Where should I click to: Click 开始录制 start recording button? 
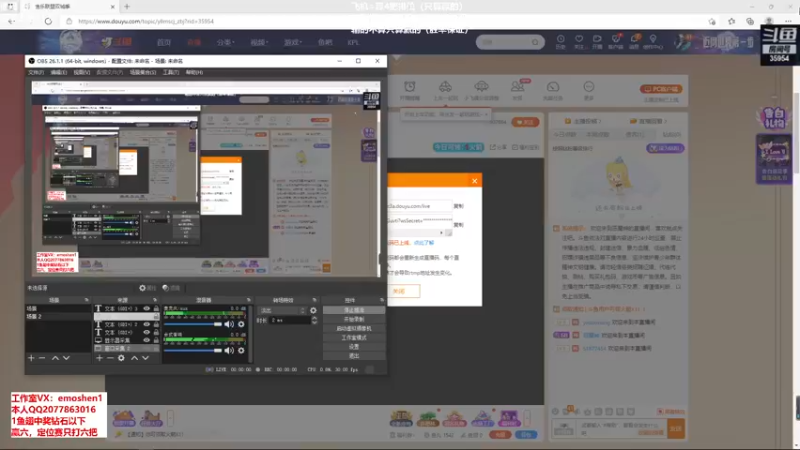pos(354,319)
